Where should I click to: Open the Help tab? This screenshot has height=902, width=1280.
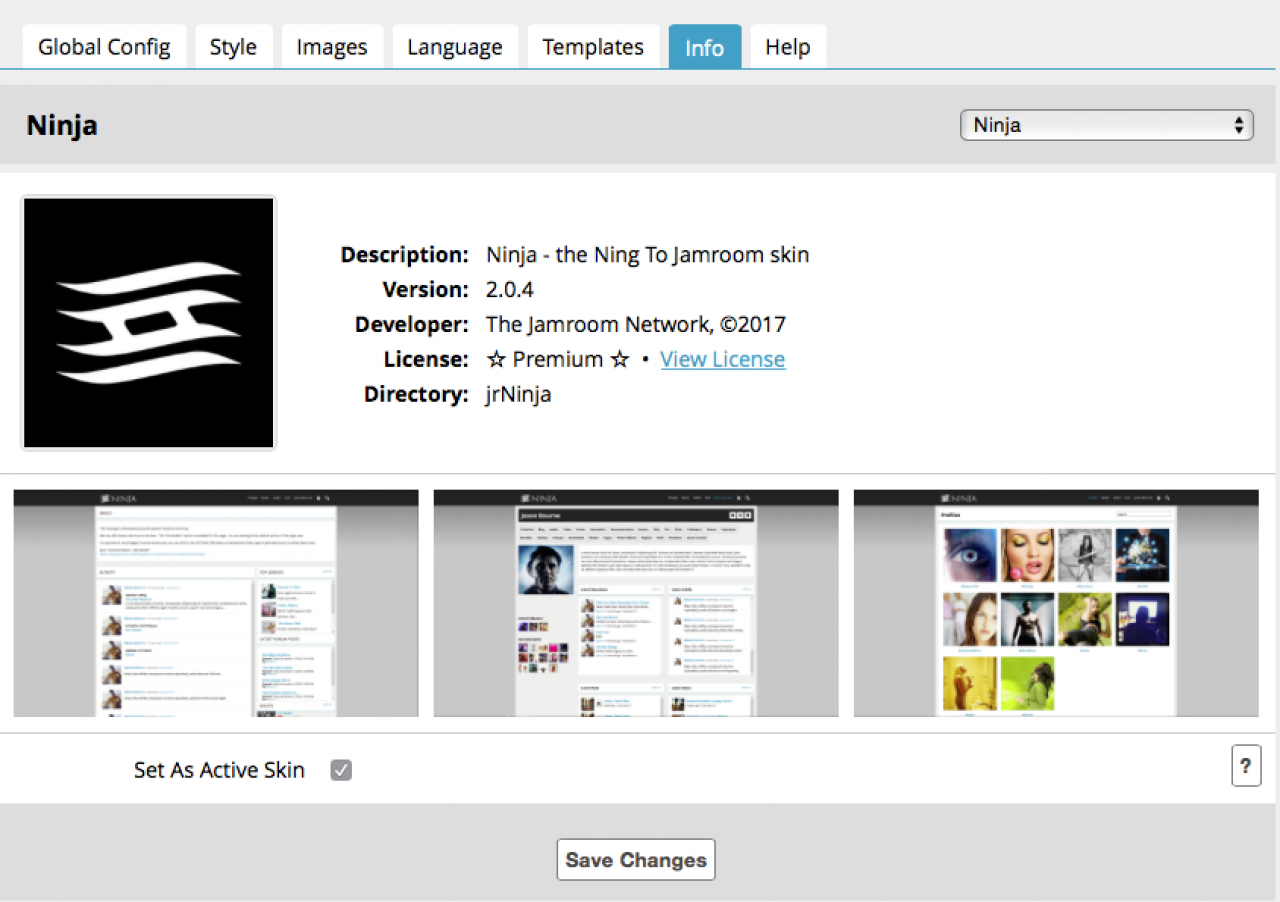788,47
